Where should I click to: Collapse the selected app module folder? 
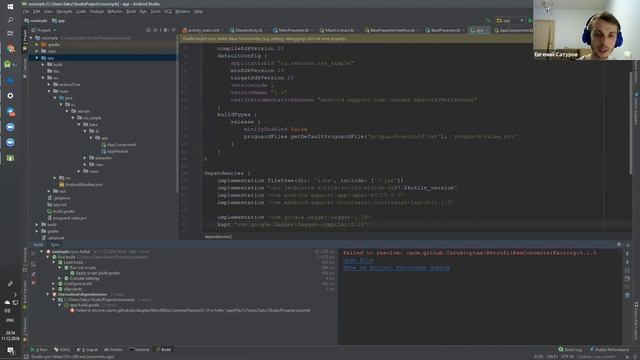tap(37, 58)
